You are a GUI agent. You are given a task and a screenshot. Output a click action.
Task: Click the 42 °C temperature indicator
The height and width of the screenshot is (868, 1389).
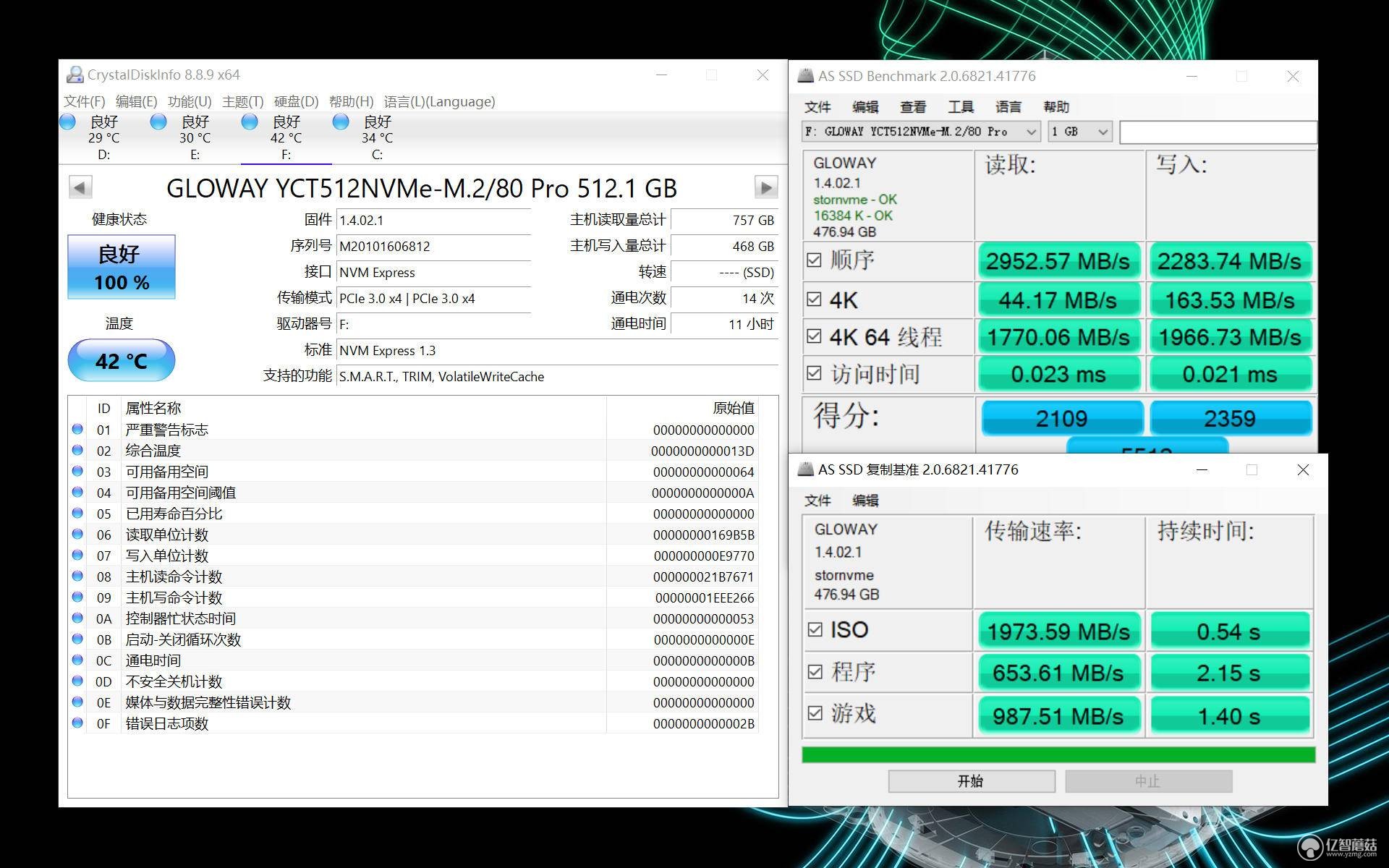(x=122, y=360)
